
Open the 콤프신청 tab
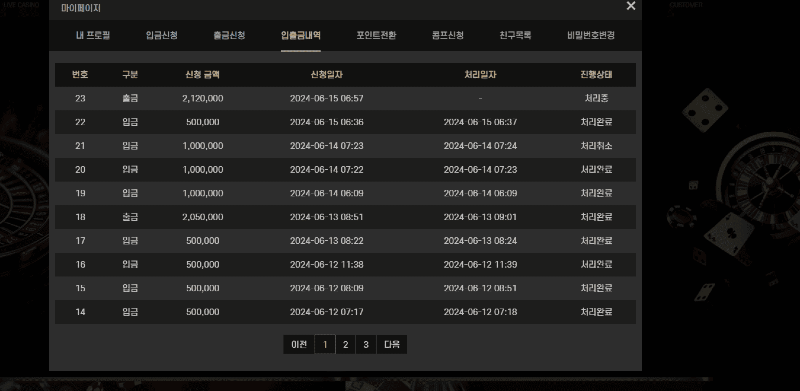tap(447, 35)
